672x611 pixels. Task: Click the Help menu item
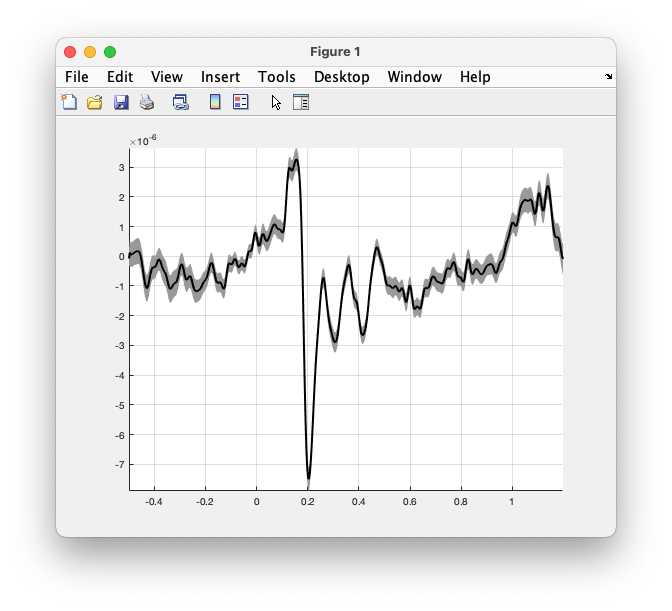click(475, 77)
